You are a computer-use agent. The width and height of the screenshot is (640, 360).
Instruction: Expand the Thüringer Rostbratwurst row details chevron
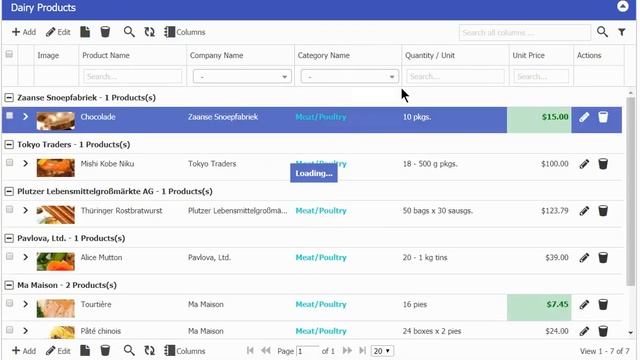click(25, 211)
